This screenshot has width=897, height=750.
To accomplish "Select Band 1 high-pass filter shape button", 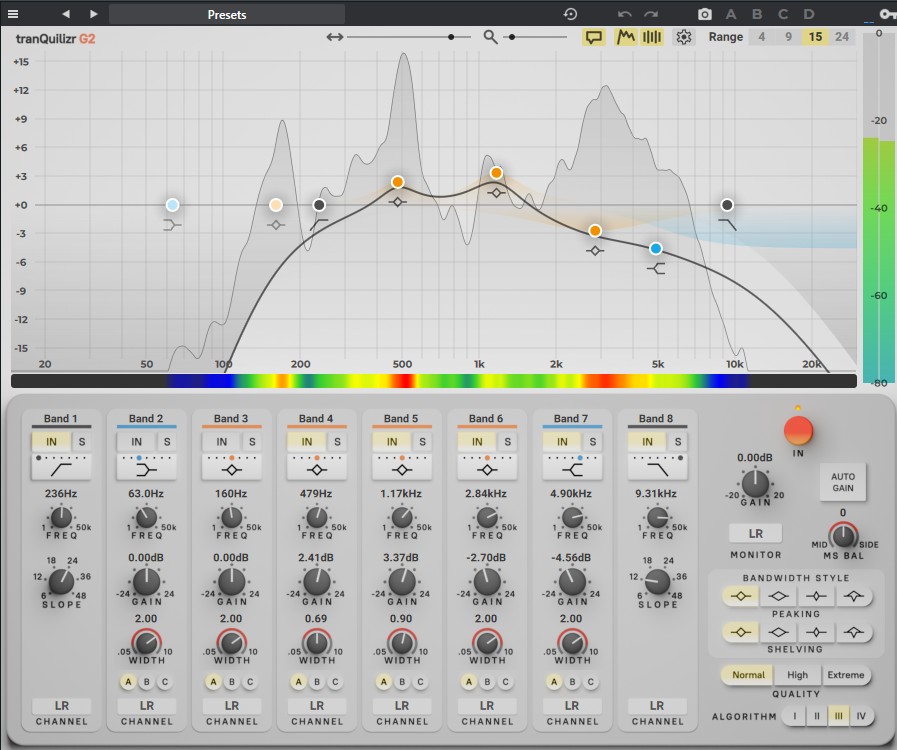I will point(61,470).
